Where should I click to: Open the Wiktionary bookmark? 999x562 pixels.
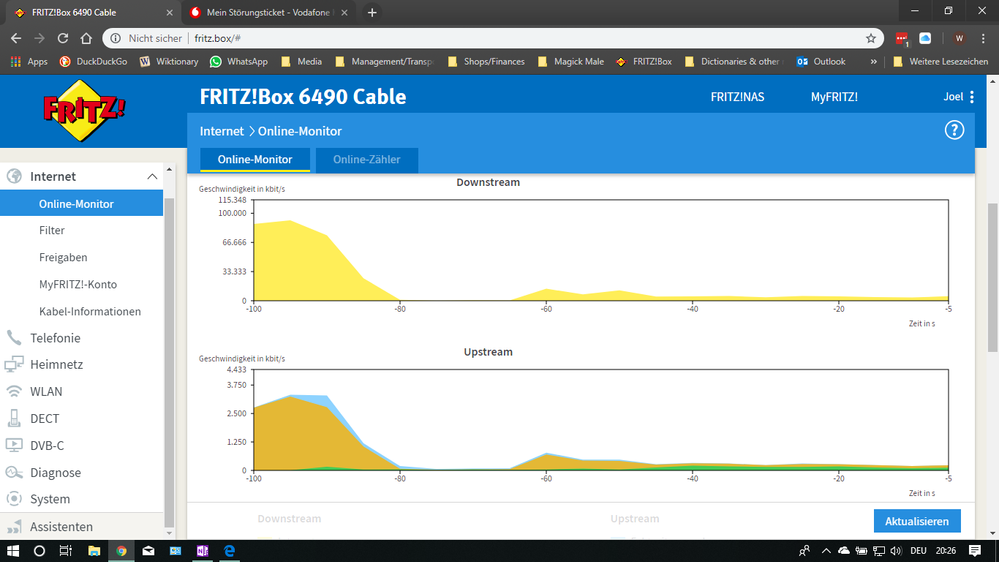pos(169,62)
